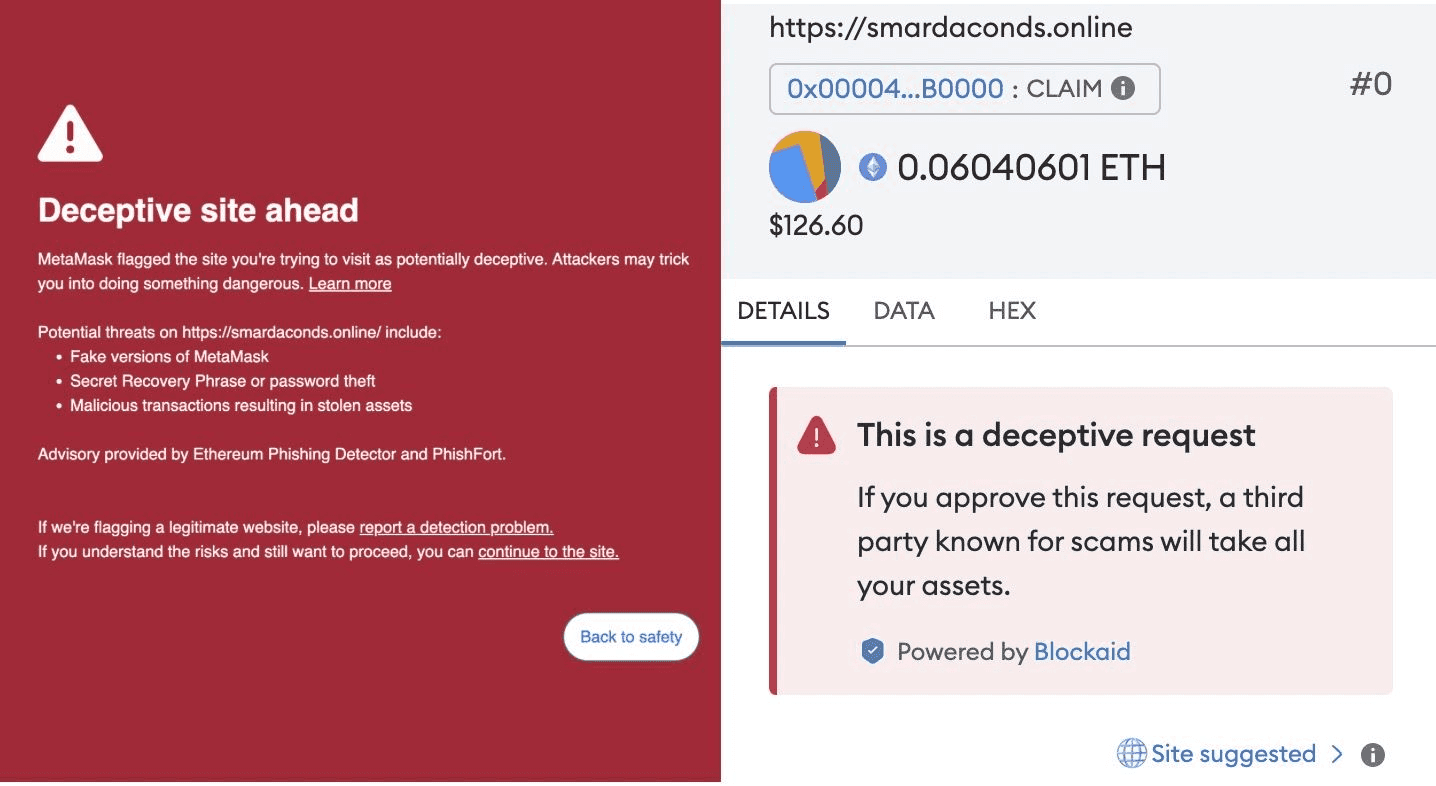Select the HEX tab
1436x786 pixels.
[x=1012, y=311]
